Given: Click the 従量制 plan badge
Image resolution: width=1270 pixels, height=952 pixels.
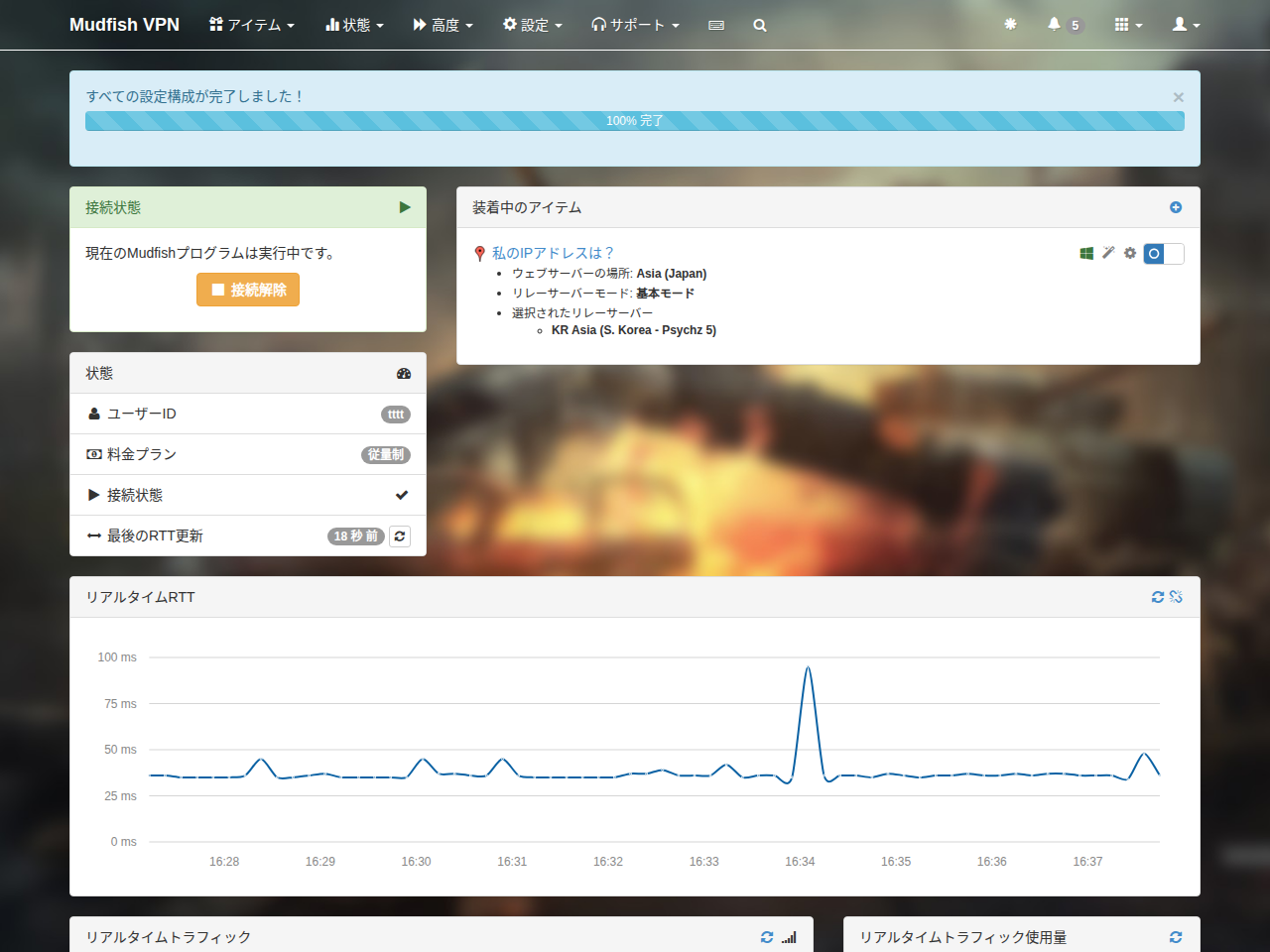Looking at the screenshot, I should [386, 455].
